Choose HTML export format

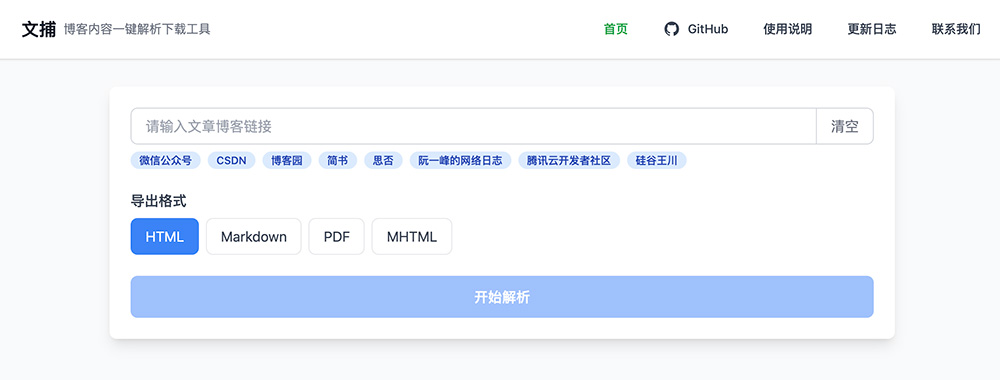(165, 237)
